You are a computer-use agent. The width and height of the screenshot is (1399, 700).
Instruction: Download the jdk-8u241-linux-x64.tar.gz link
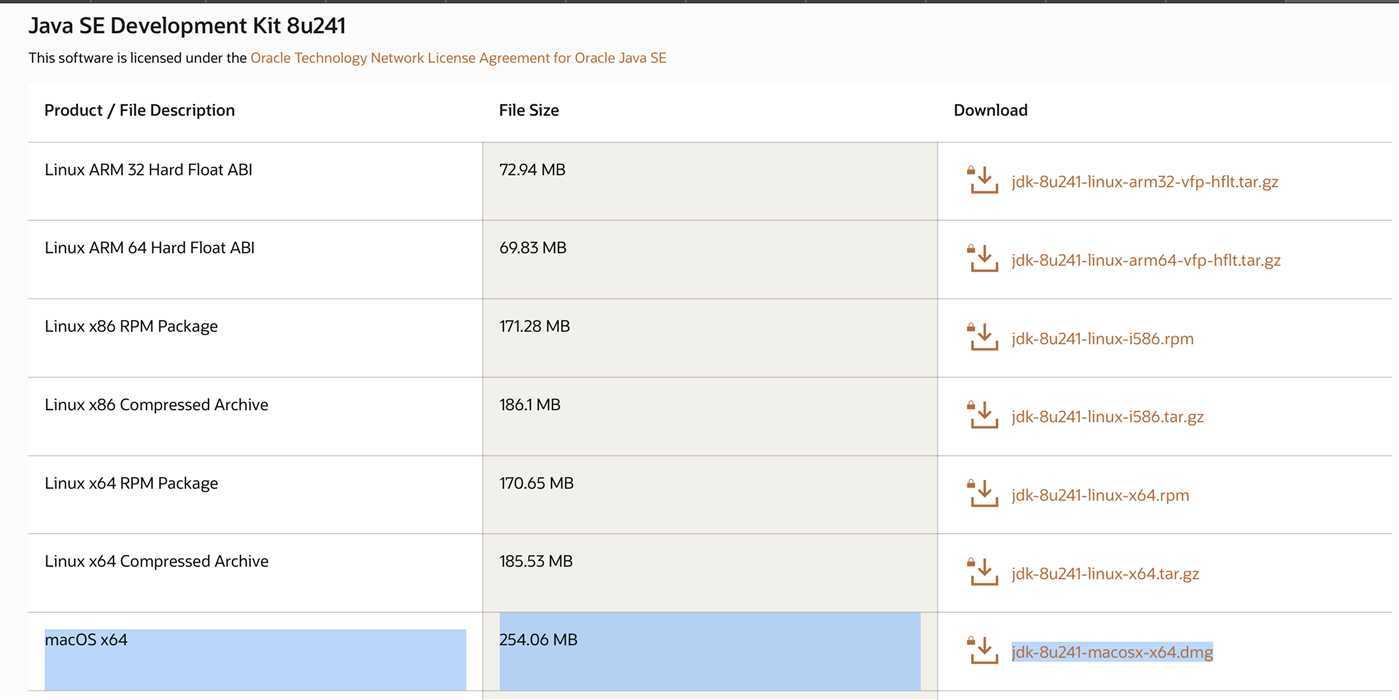(1105, 574)
